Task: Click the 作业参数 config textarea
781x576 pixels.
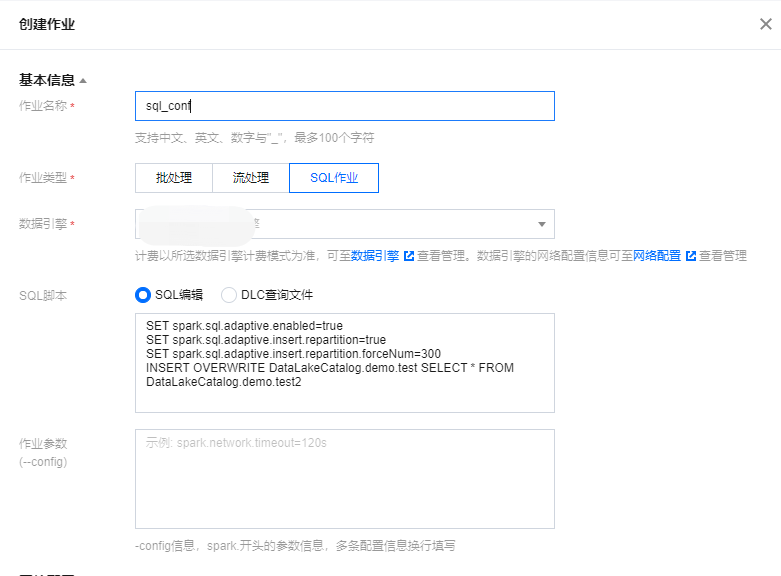Action: pos(345,479)
